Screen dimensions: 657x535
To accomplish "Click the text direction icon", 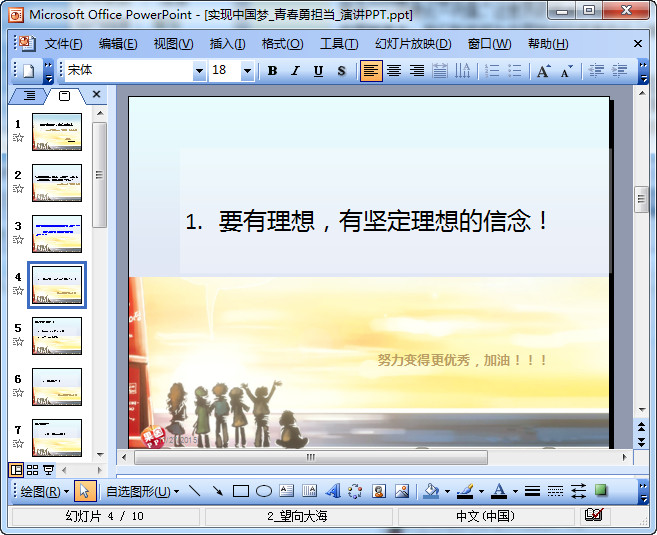I will 463,71.
